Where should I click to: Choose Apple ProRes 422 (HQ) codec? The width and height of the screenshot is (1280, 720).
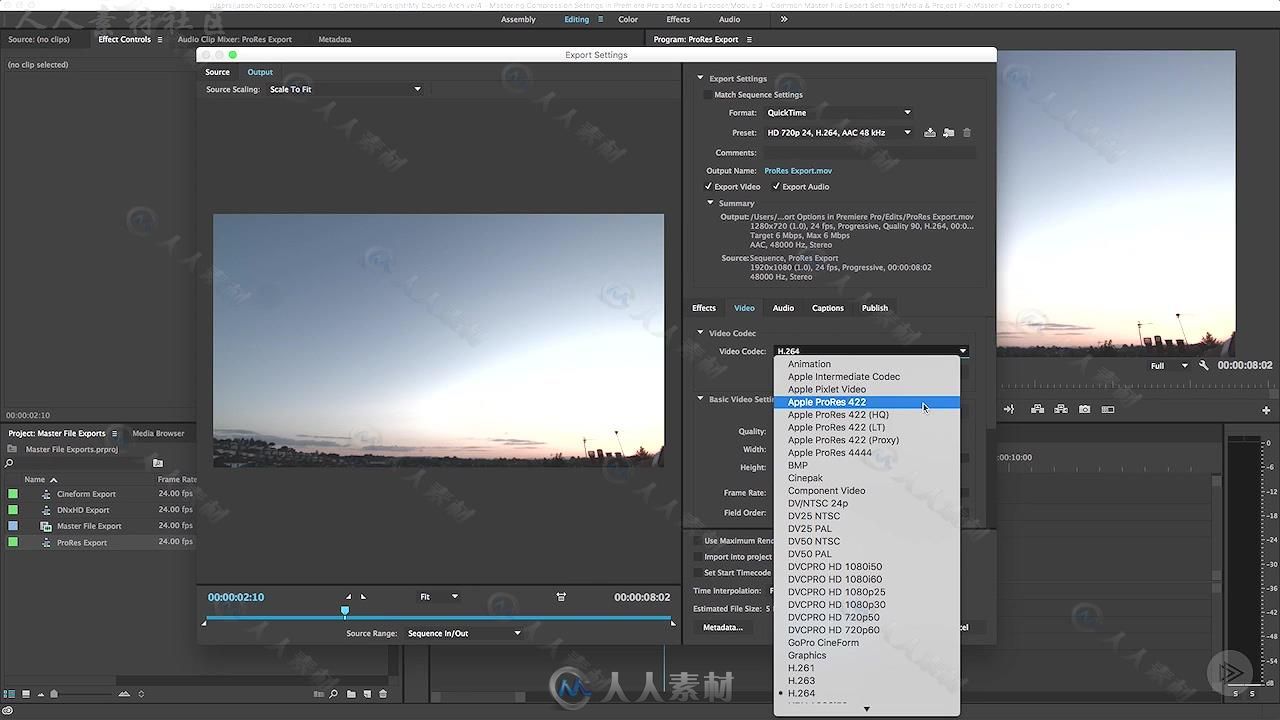point(866,415)
